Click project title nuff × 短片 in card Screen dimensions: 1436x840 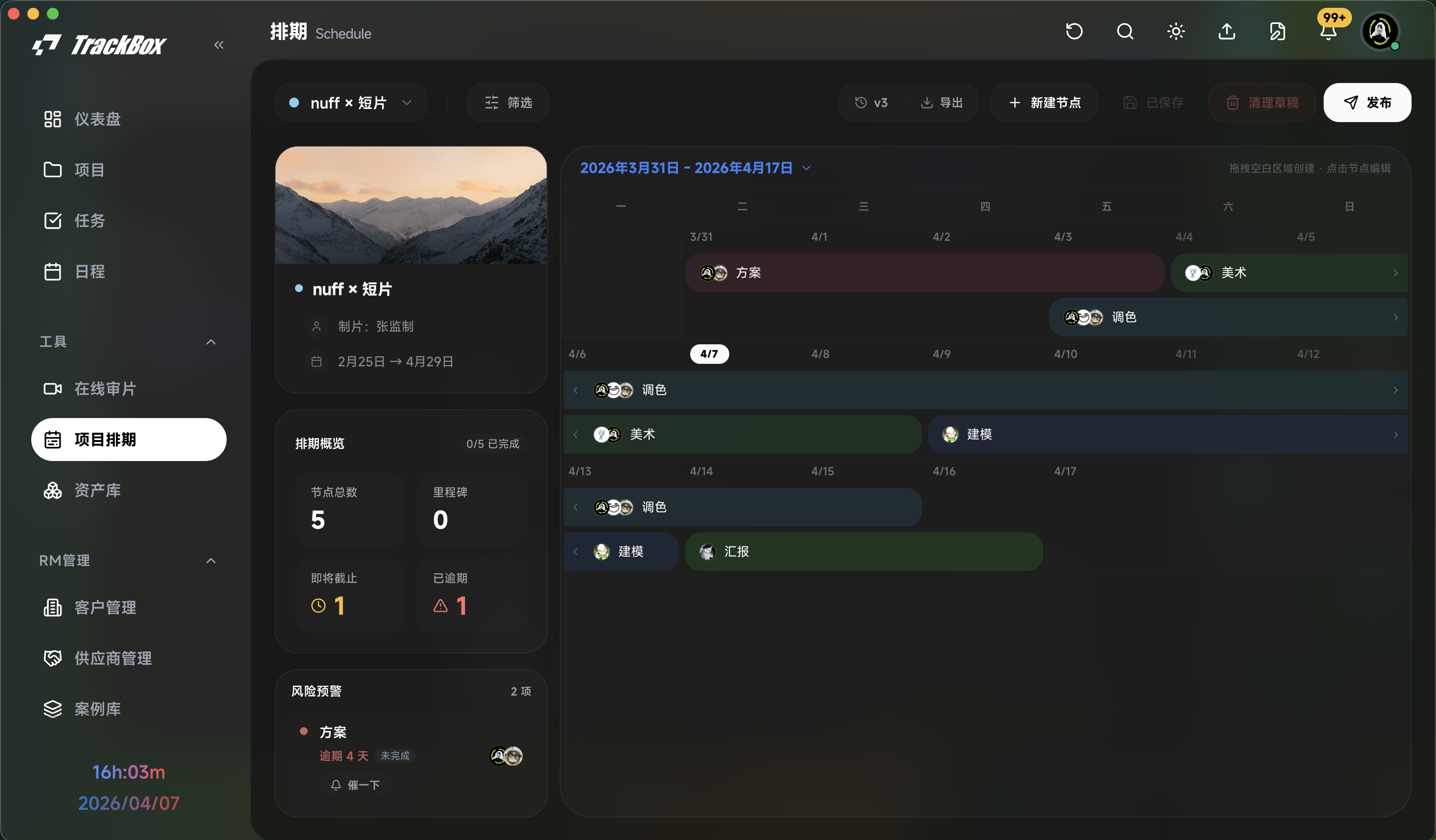coord(352,290)
